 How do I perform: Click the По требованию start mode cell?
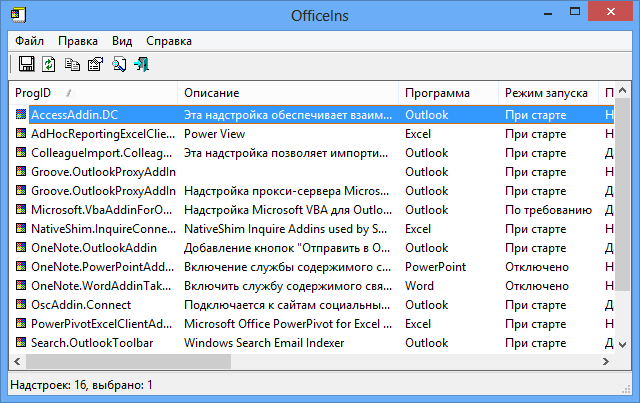click(548, 210)
